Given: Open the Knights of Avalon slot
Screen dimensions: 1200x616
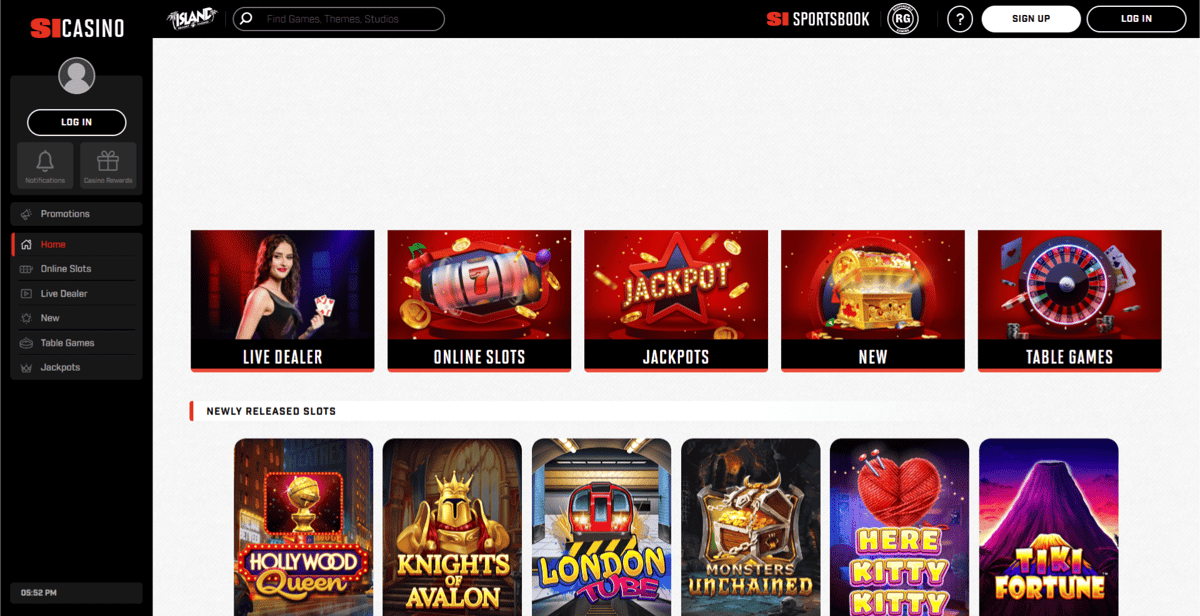Looking at the screenshot, I should click(x=452, y=527).
